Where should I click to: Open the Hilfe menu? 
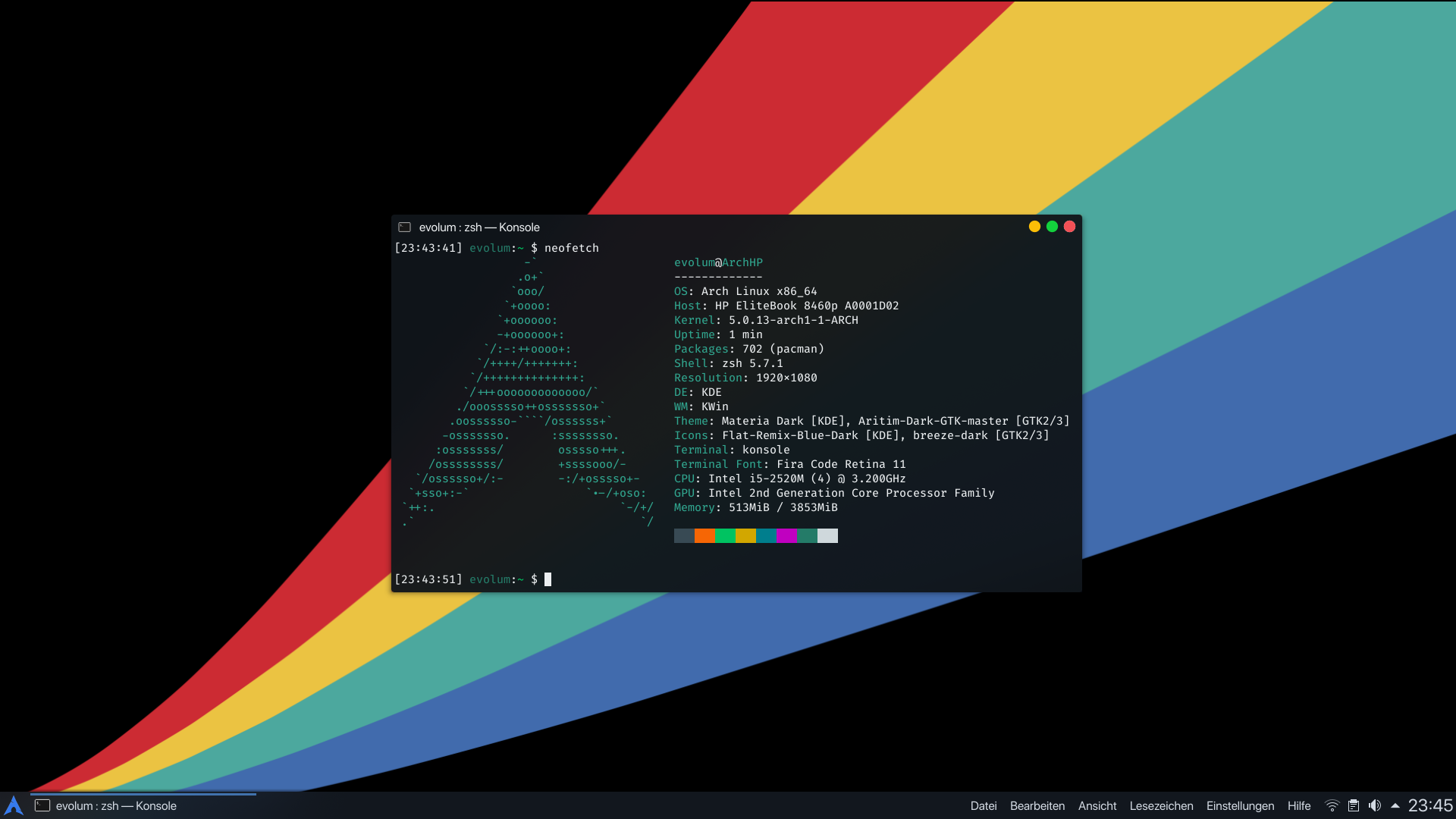[x=1299, y=806]
